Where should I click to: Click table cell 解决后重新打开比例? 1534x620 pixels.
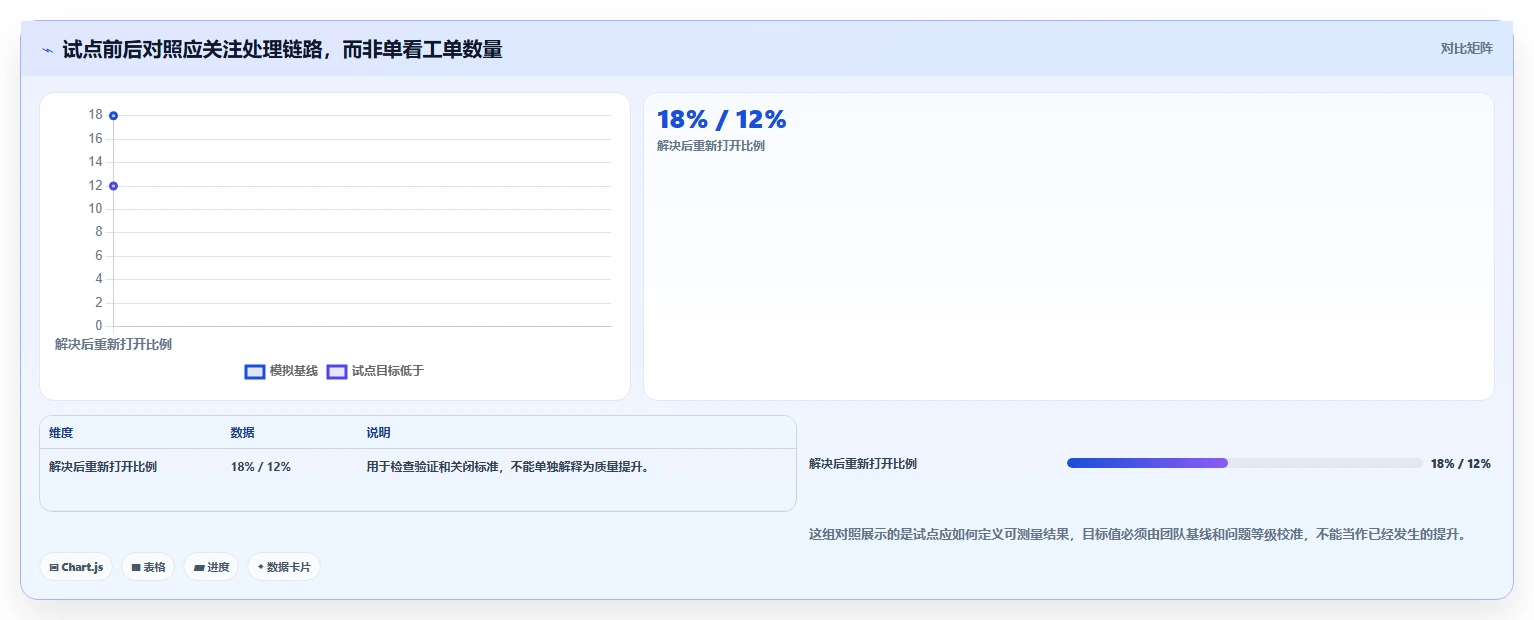pyautogui.click(x=103, y=467)
